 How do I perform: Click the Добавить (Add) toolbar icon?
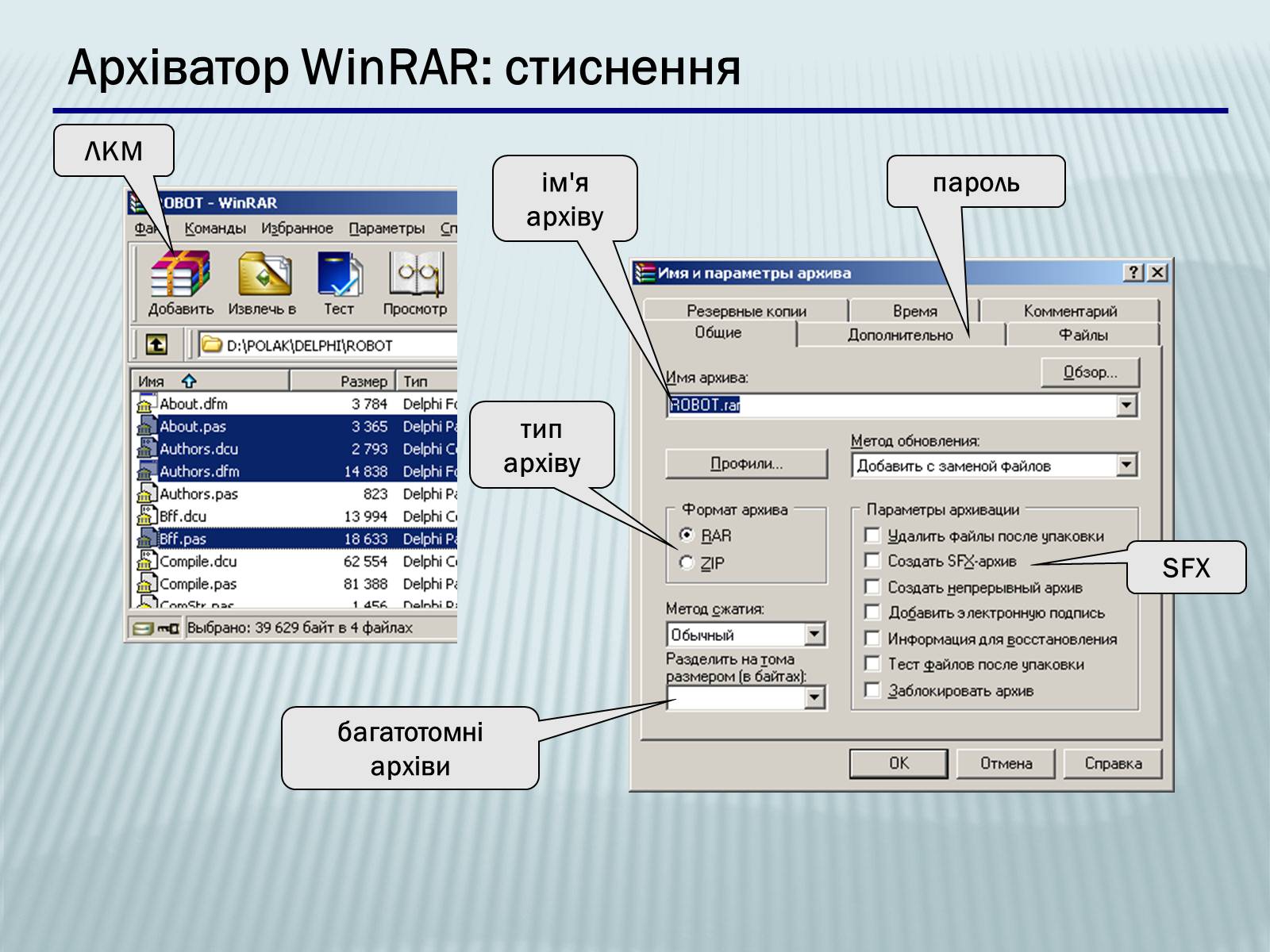(x=180, y=274)
